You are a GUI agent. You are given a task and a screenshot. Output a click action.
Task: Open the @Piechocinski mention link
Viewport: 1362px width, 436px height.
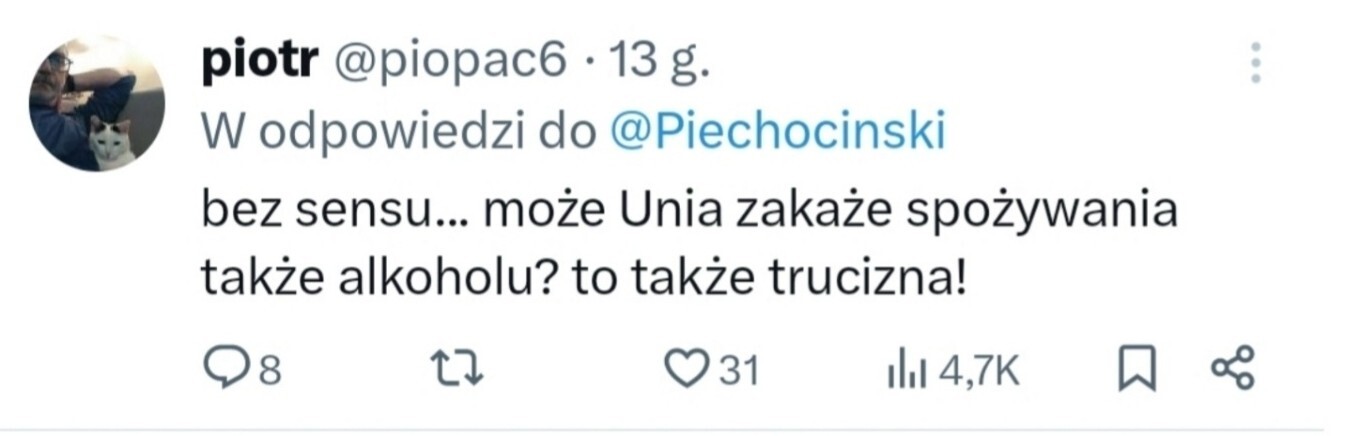tap(776, 132)
